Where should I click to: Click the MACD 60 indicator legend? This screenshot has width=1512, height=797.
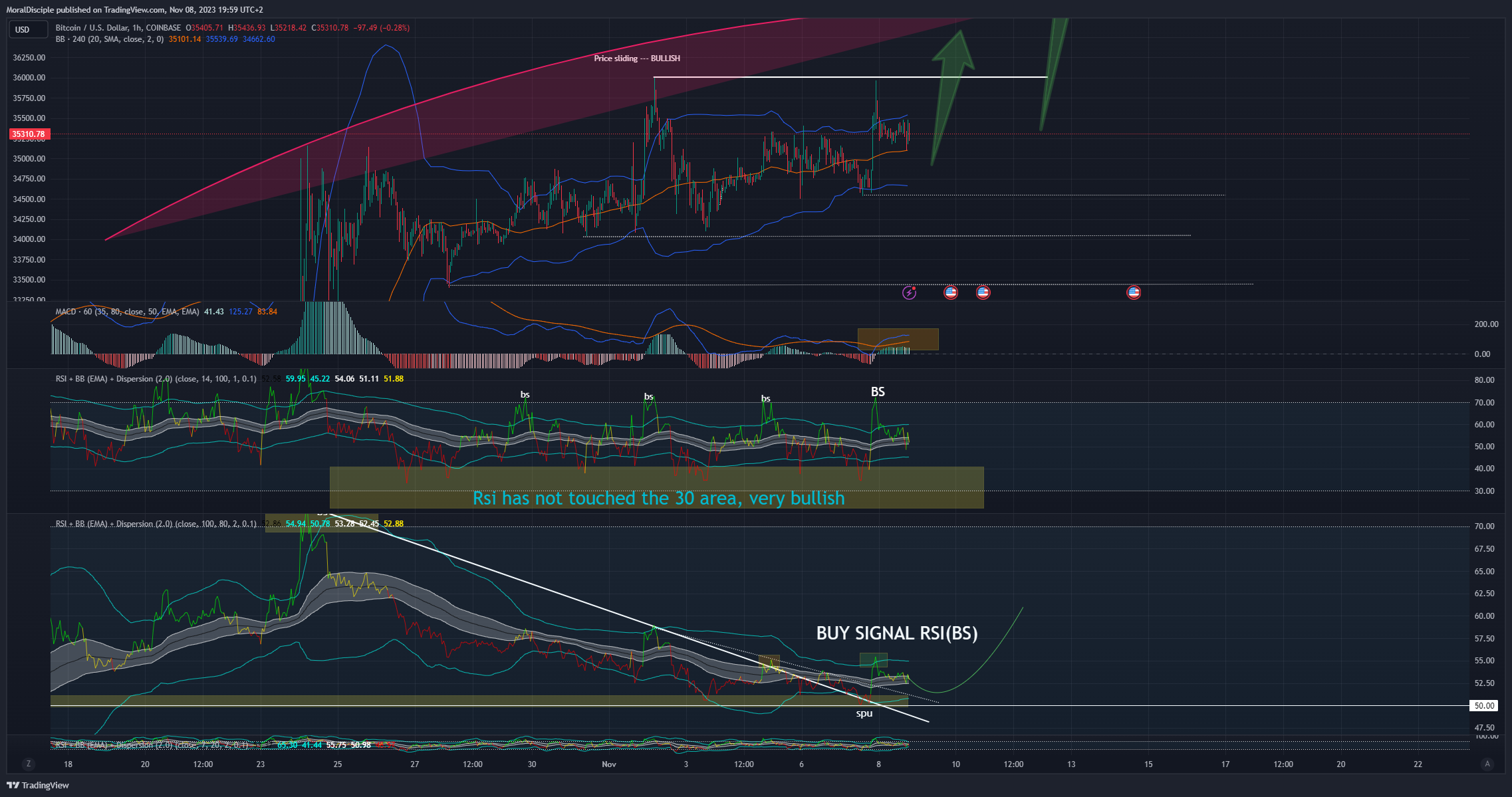coord(128,312)
